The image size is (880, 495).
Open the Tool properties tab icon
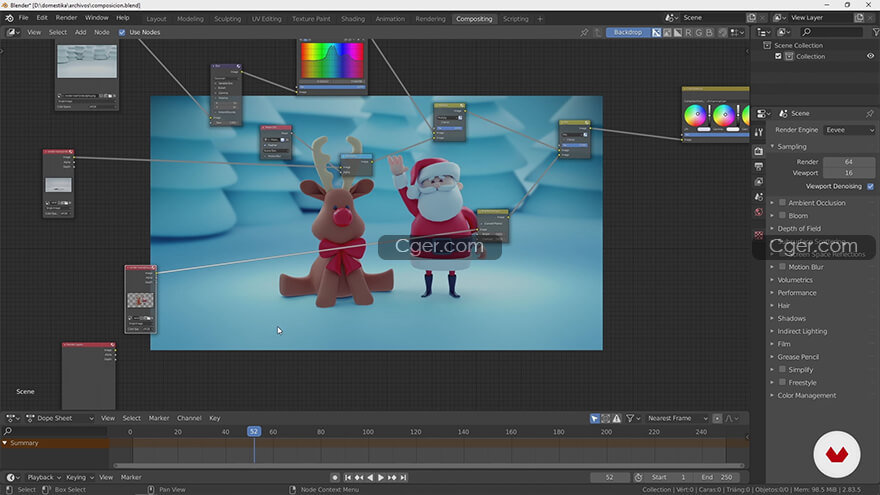tap(759, 132)
